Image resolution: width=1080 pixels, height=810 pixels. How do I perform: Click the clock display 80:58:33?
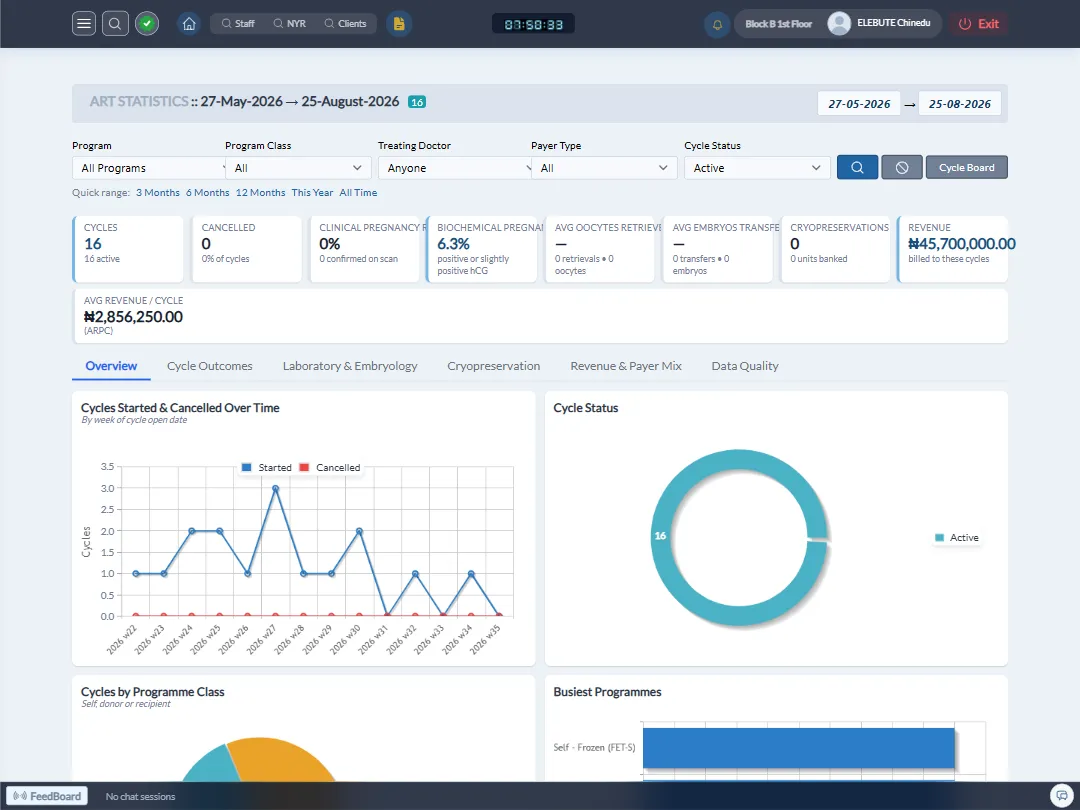[x=533, y=24]
